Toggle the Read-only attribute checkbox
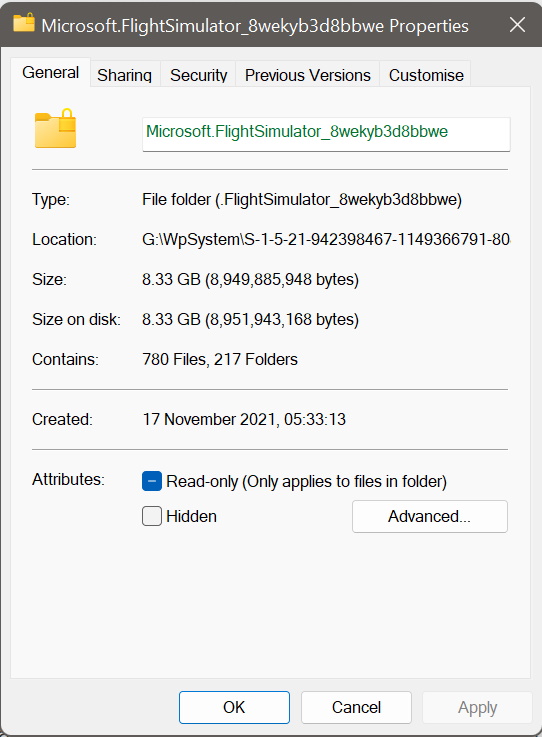542x737 pixels. [152, 481]
